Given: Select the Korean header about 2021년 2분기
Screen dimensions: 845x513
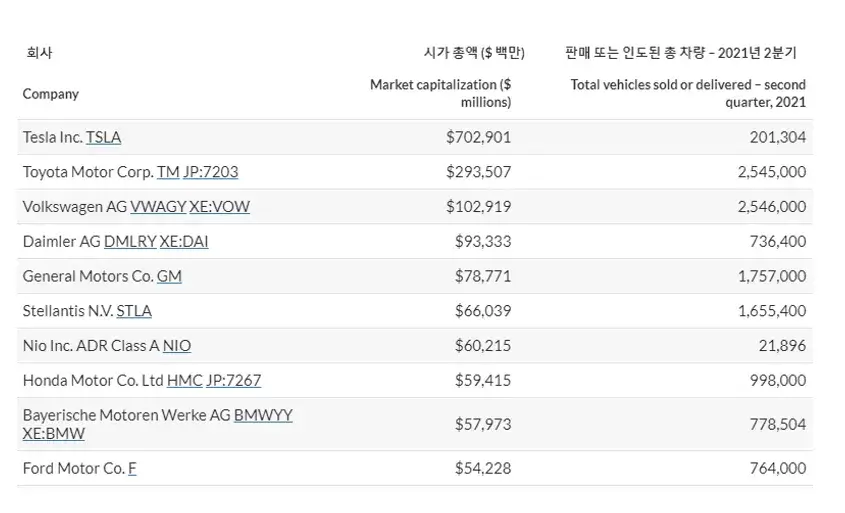Looking at the screenshot, I should (x=681, y=53).
